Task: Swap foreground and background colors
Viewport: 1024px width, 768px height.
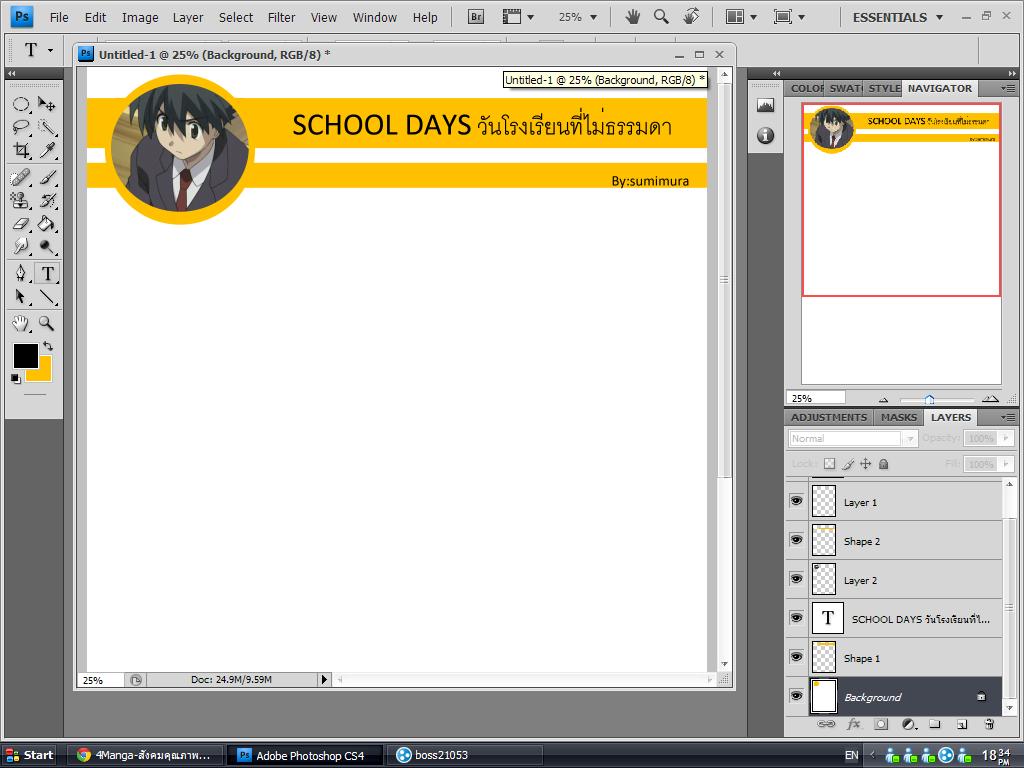Action: pyautogui.click(x=48, y=346)
